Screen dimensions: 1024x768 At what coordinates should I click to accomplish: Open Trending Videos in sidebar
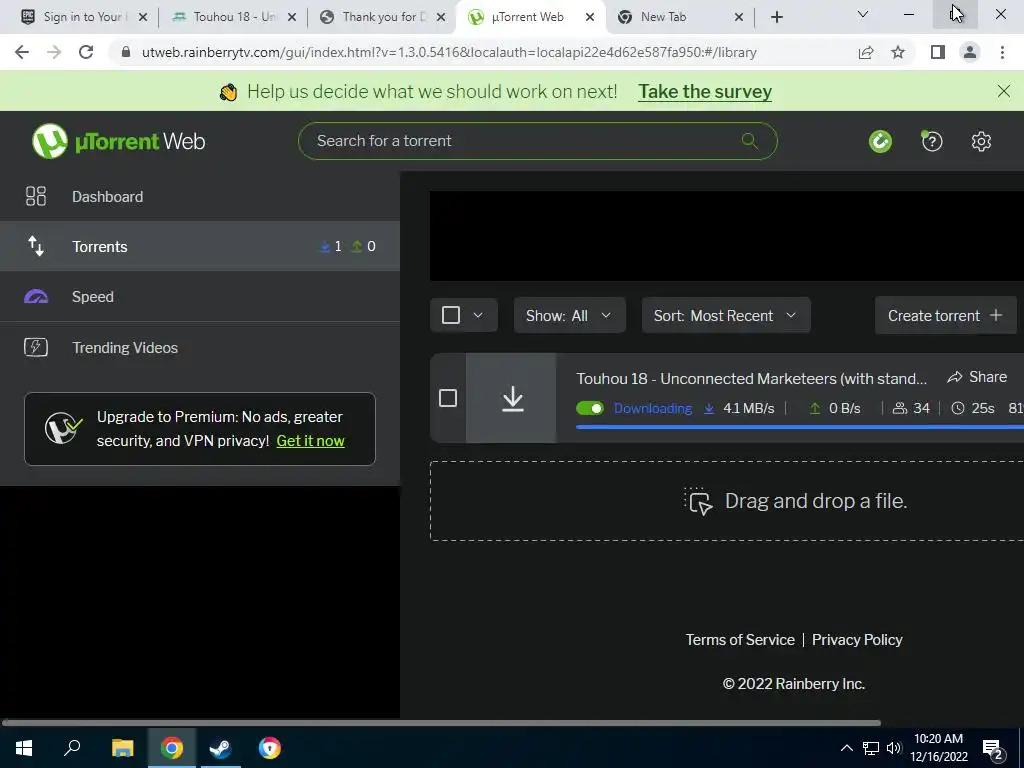tap(200, 347)
